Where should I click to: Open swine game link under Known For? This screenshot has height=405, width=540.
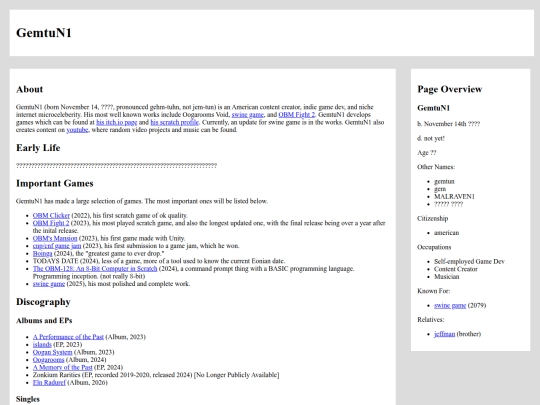click(x=450, y=305)
